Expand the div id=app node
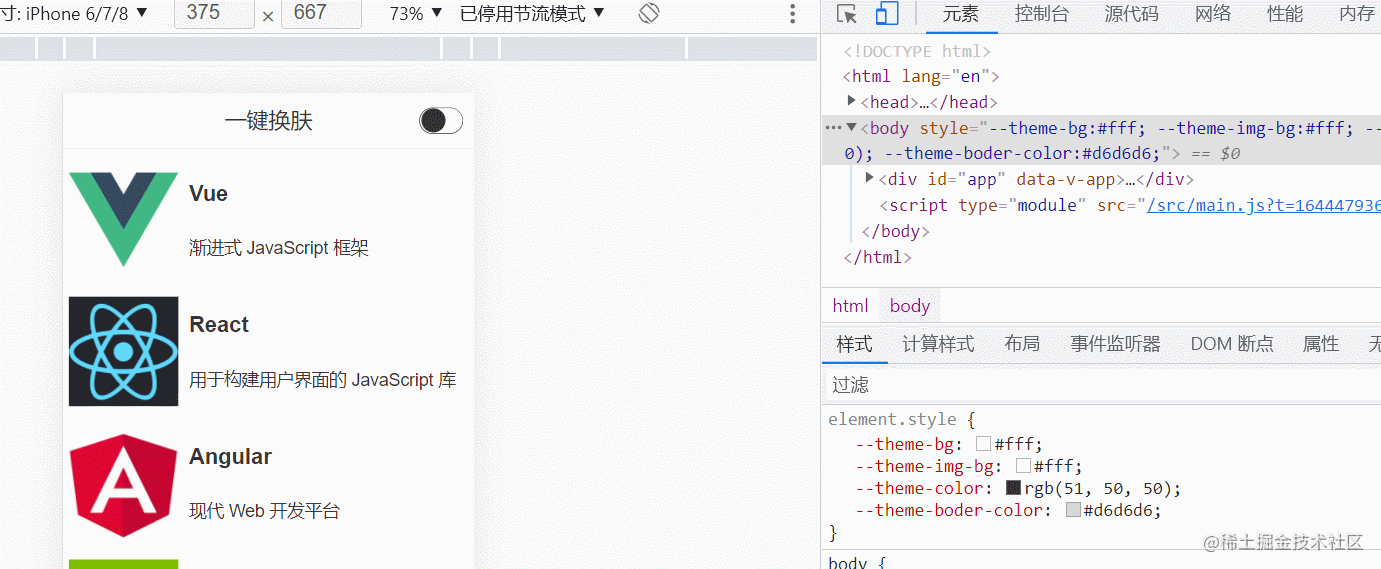The image size is (1381, 569). click(x=870, y=178)
